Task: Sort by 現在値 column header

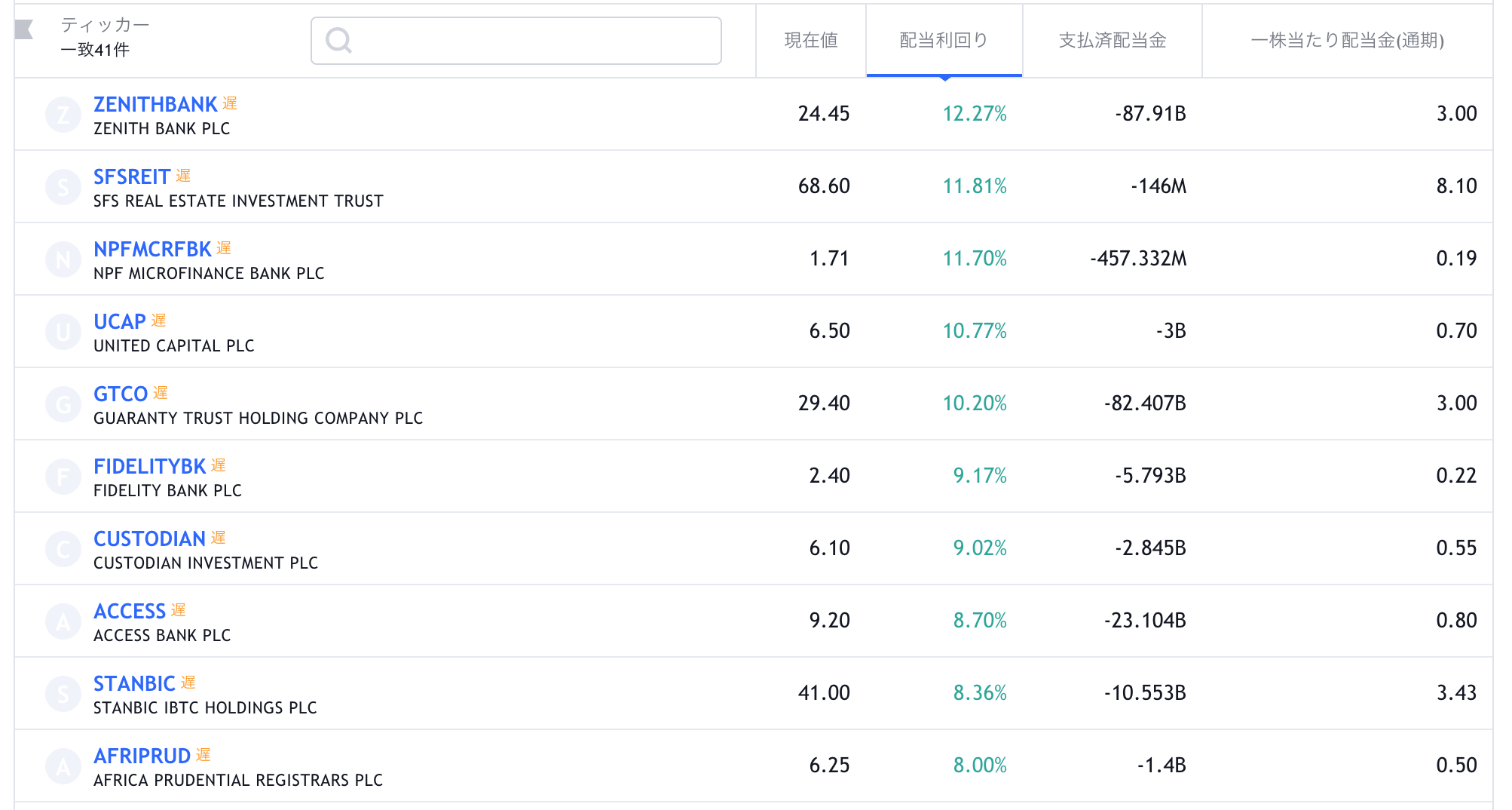Action: click(x=811, y=40)
